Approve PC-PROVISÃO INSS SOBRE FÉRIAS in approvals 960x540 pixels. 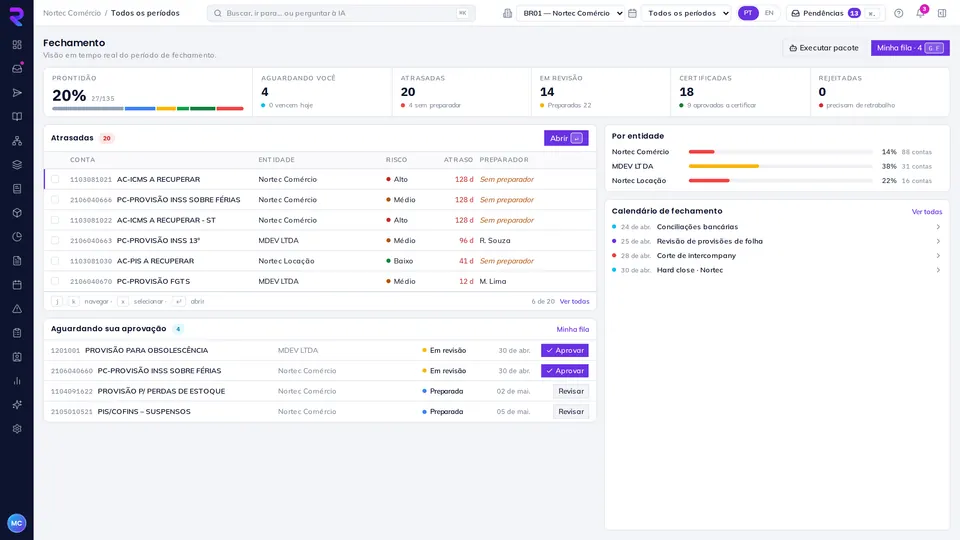(564, 370)
